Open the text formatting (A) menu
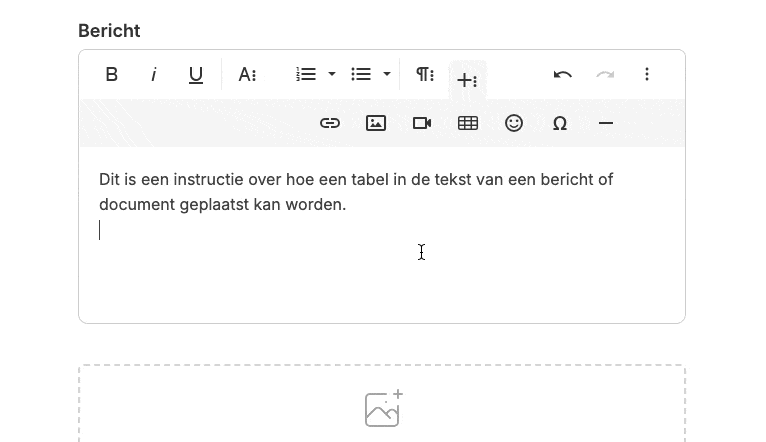The height and width of the screenshot is (442, 766). click(x=247, y=75)
